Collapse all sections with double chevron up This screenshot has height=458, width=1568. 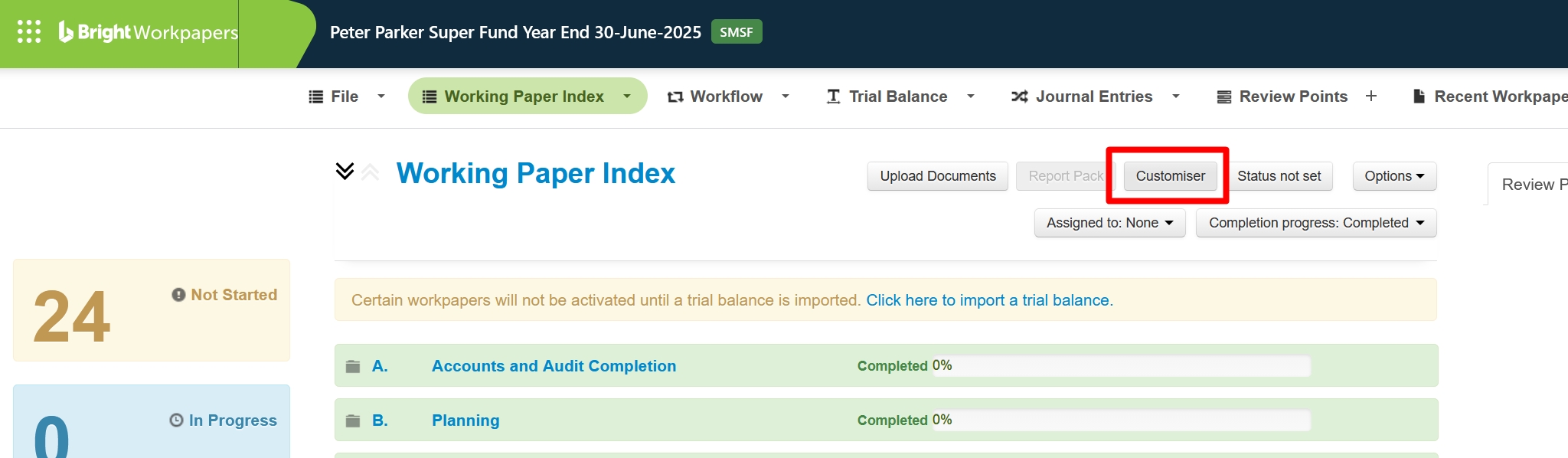click(371, 172)
